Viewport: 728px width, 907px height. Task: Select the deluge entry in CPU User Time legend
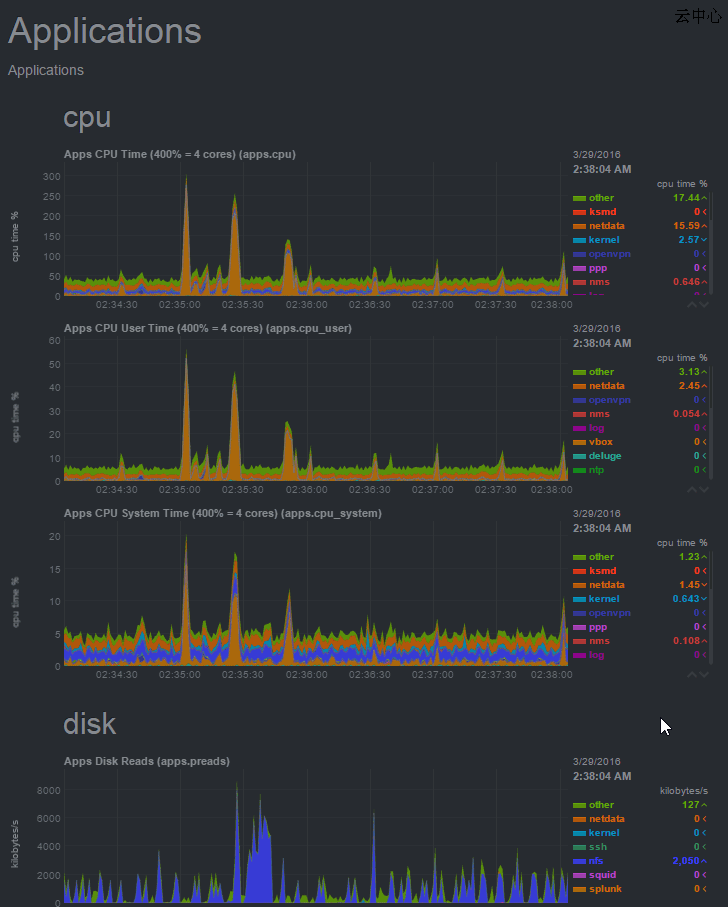tap(605, 456)
